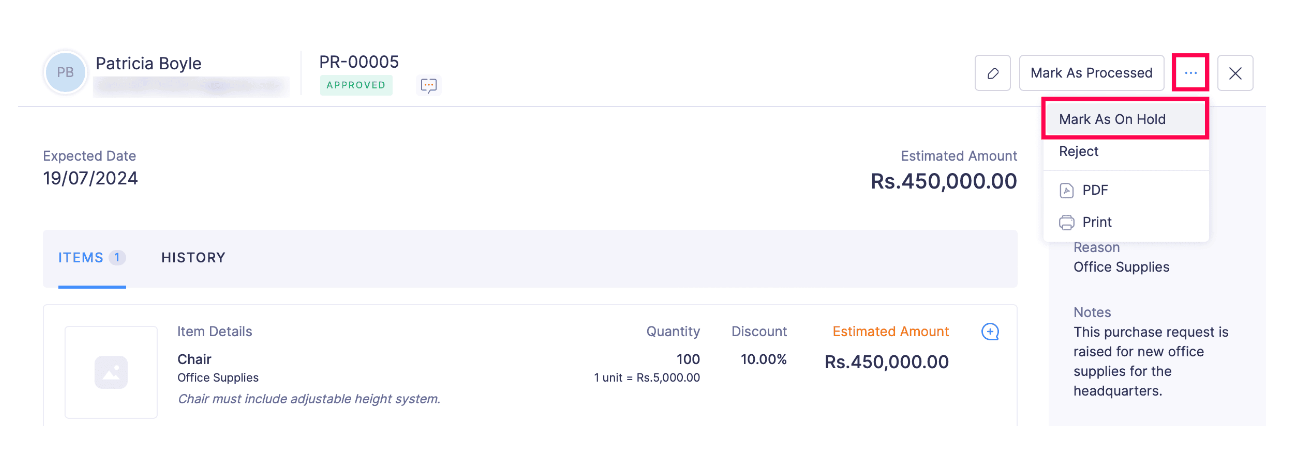Viewport: 1304px width, 460px height.
Task: Click the expected date 19/07/2024
Action: click(90, 179)
